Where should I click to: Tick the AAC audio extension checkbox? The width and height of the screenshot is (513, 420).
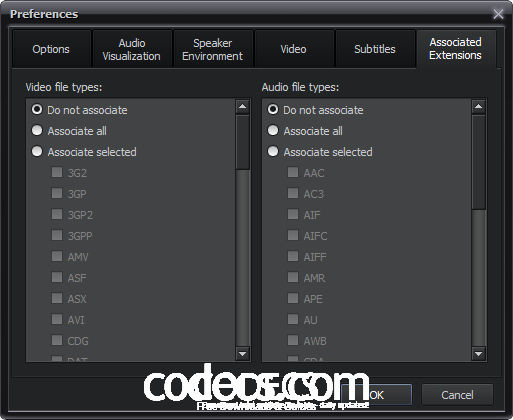[293, 172]
